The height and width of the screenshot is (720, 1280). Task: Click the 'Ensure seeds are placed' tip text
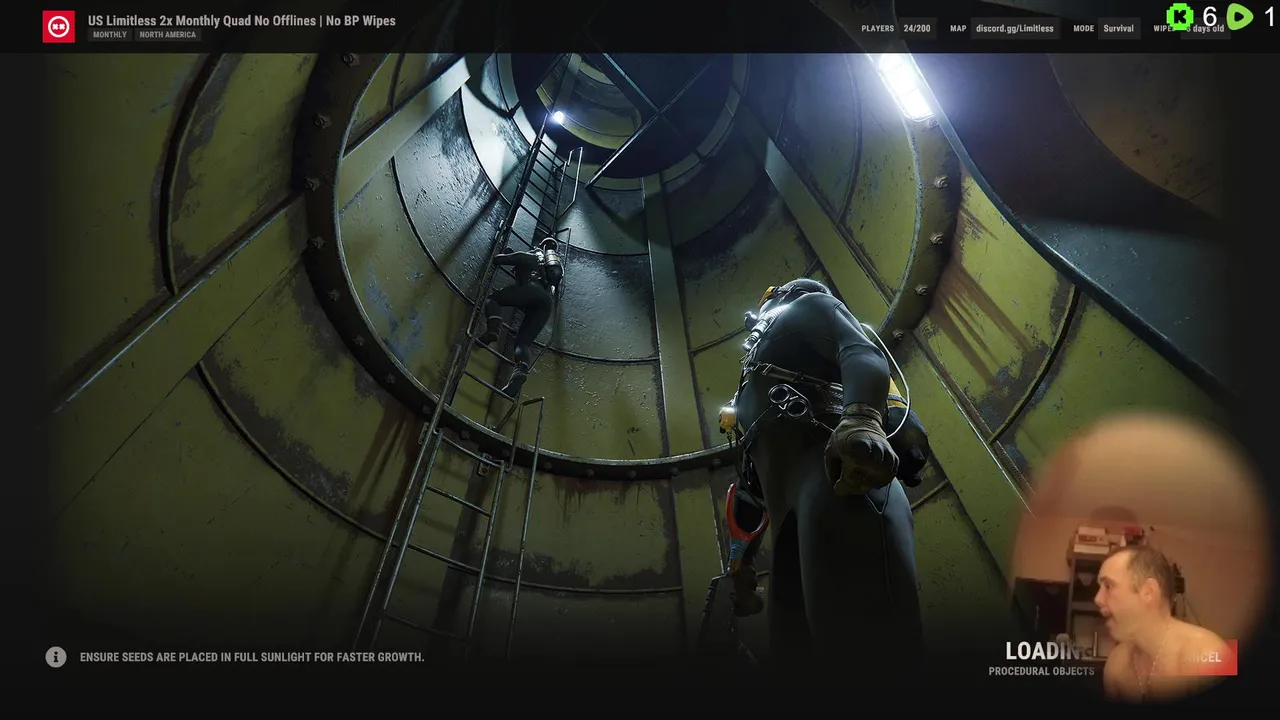tap(252, 657)
